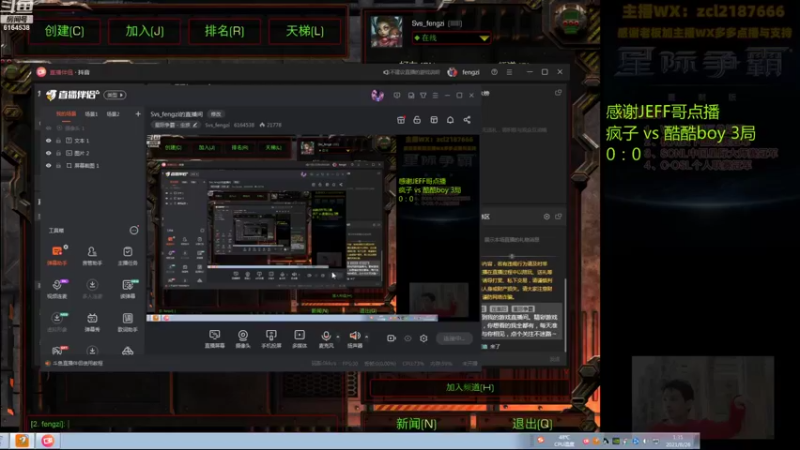
Task: Open the notification bell above preview
Action: pyautogui.click(x=450, y=119)
